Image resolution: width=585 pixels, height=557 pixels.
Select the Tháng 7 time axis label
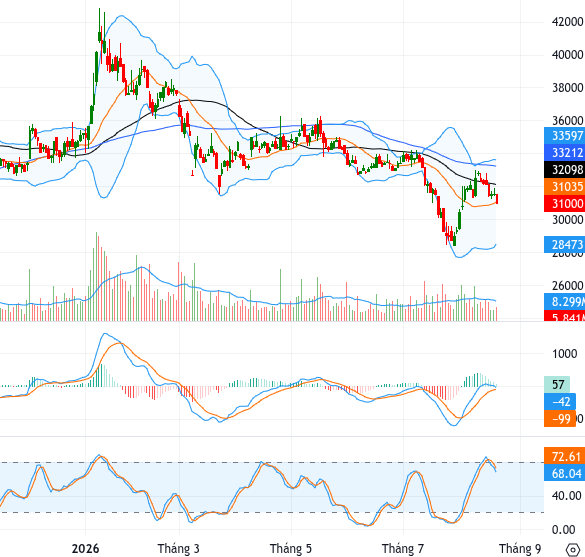[403, 549]
